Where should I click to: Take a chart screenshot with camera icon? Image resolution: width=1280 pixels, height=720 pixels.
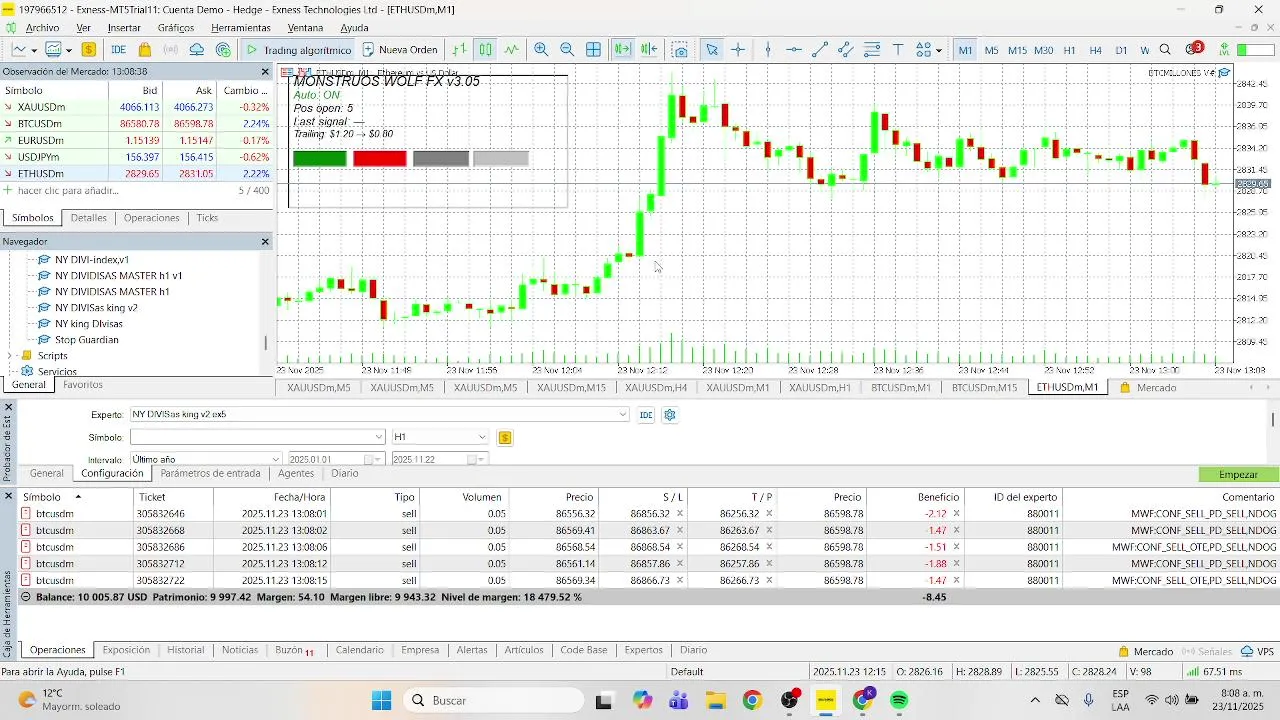point(681,49)
